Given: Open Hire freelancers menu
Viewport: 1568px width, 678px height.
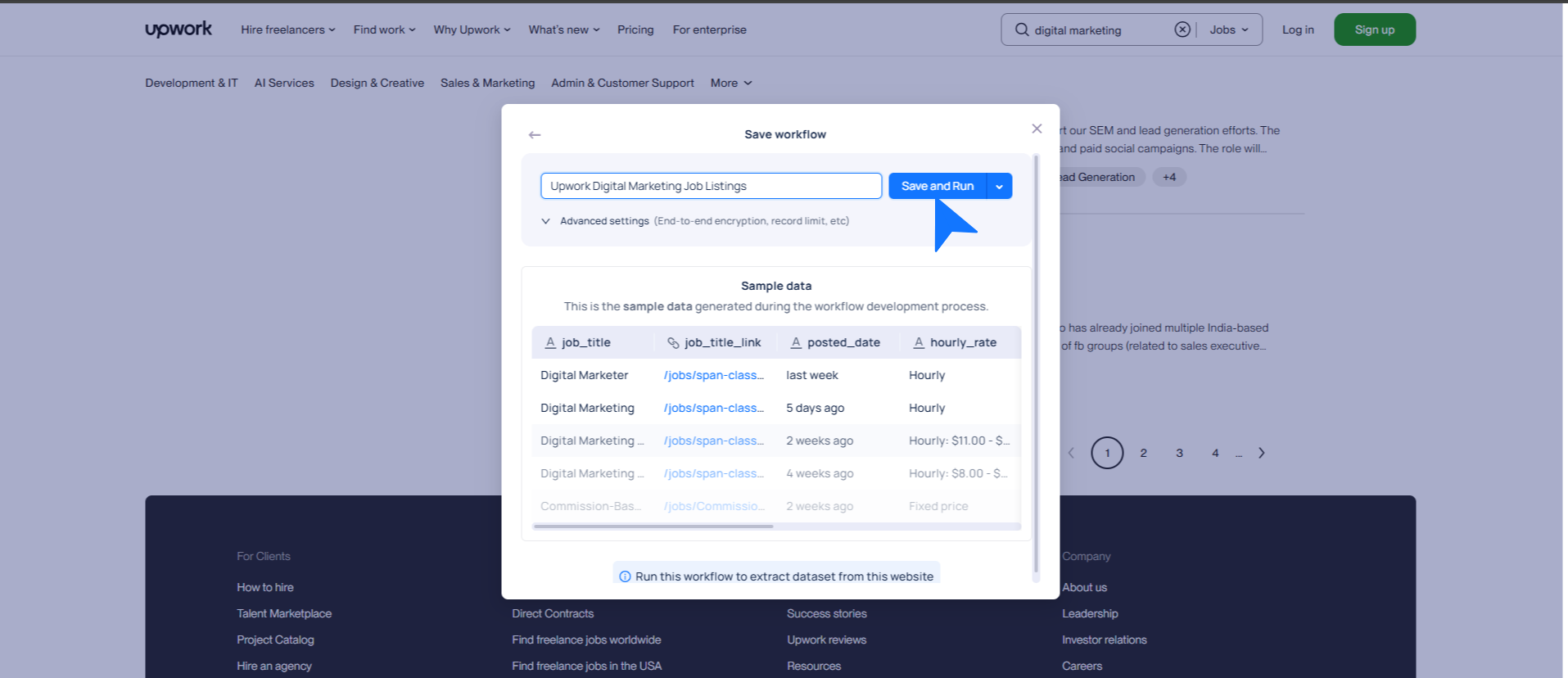Looking at the screenshot, I should click(x=287, y=29).
